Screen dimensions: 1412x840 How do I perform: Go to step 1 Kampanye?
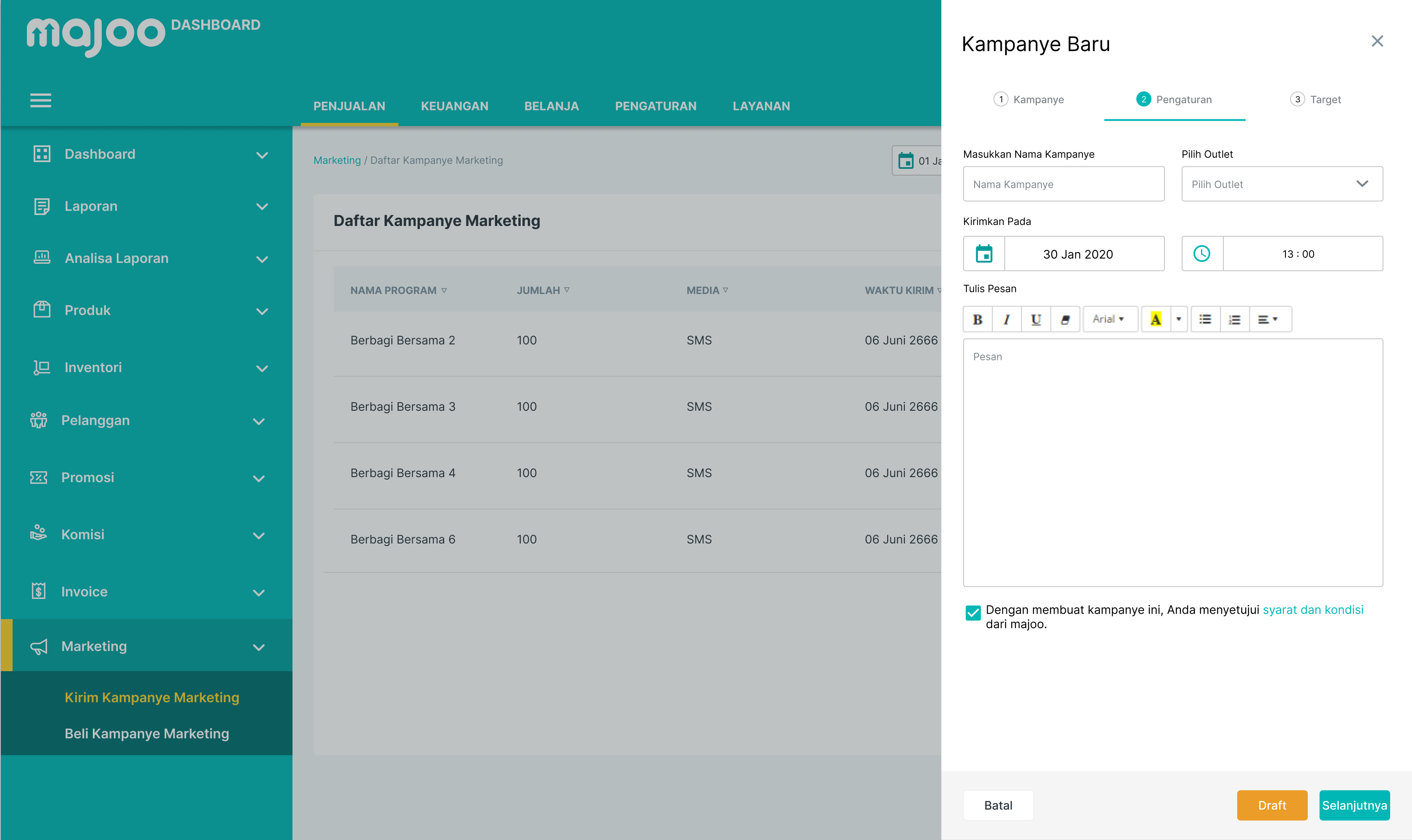pos(1029,100)
